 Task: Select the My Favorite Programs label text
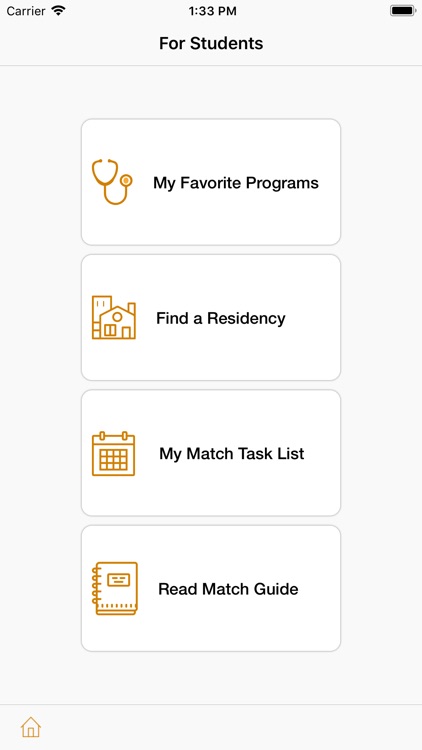[x=236, y=183]
